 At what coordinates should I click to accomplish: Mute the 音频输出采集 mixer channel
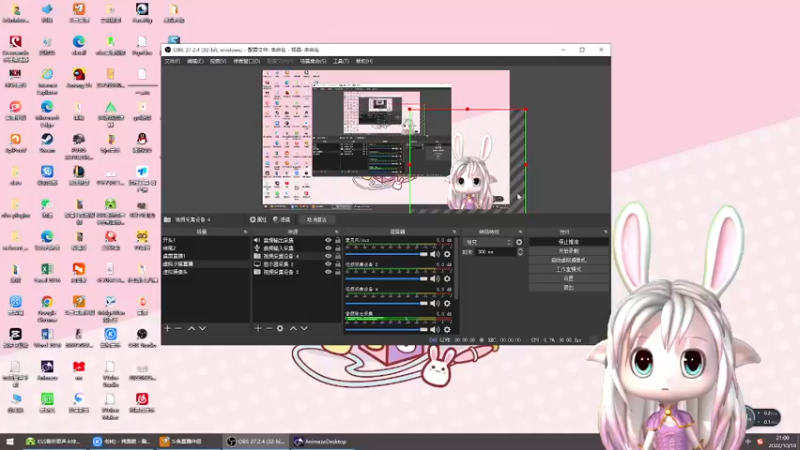(x=435, y=329)
